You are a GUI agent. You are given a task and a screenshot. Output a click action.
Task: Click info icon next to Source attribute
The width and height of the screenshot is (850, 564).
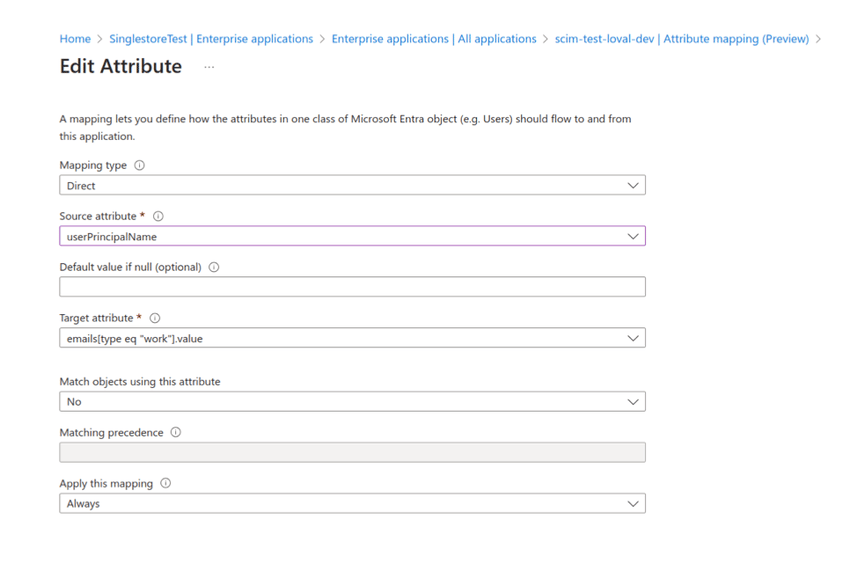(158, 216)
